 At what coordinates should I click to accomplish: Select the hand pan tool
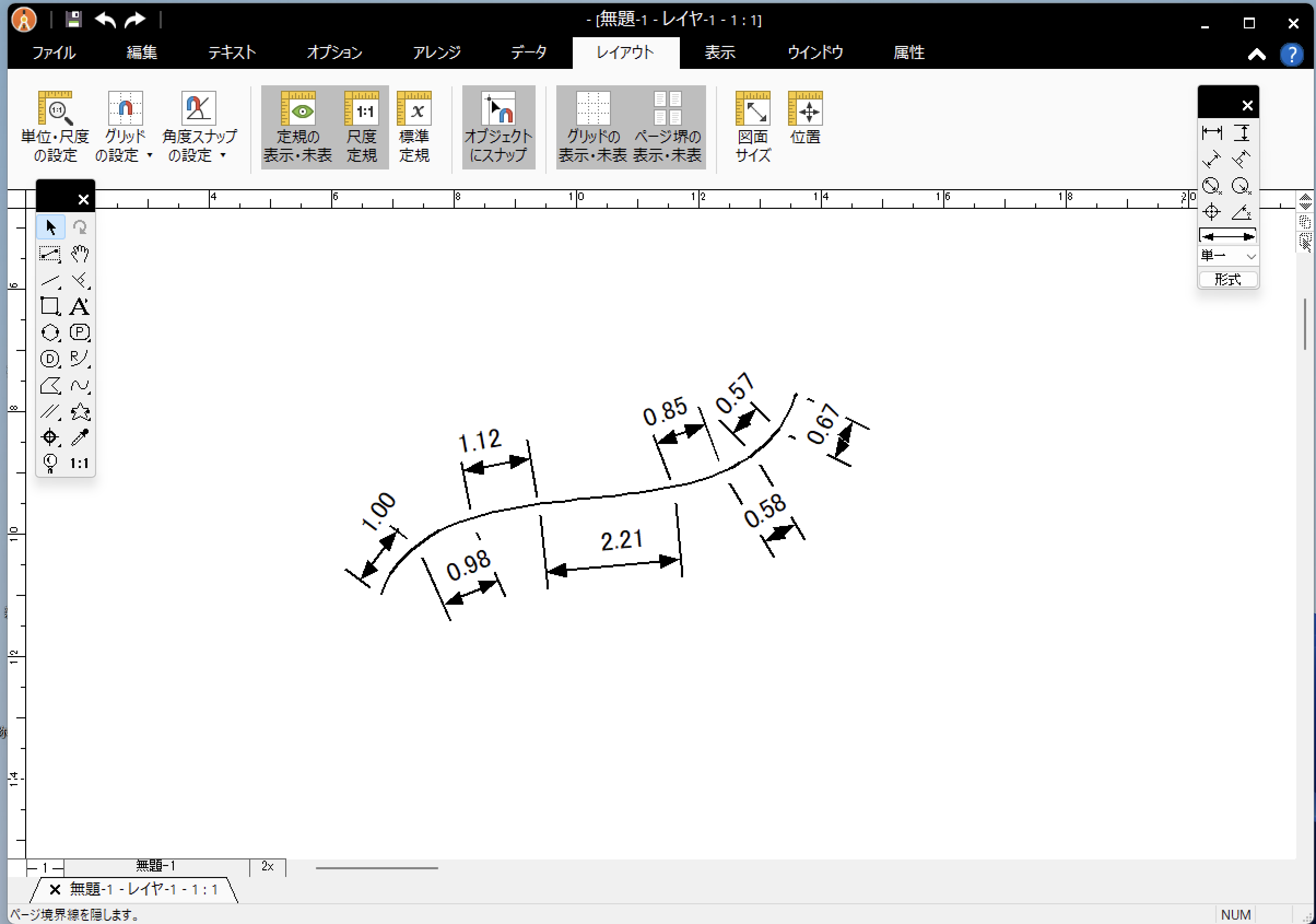pos(80,254)
